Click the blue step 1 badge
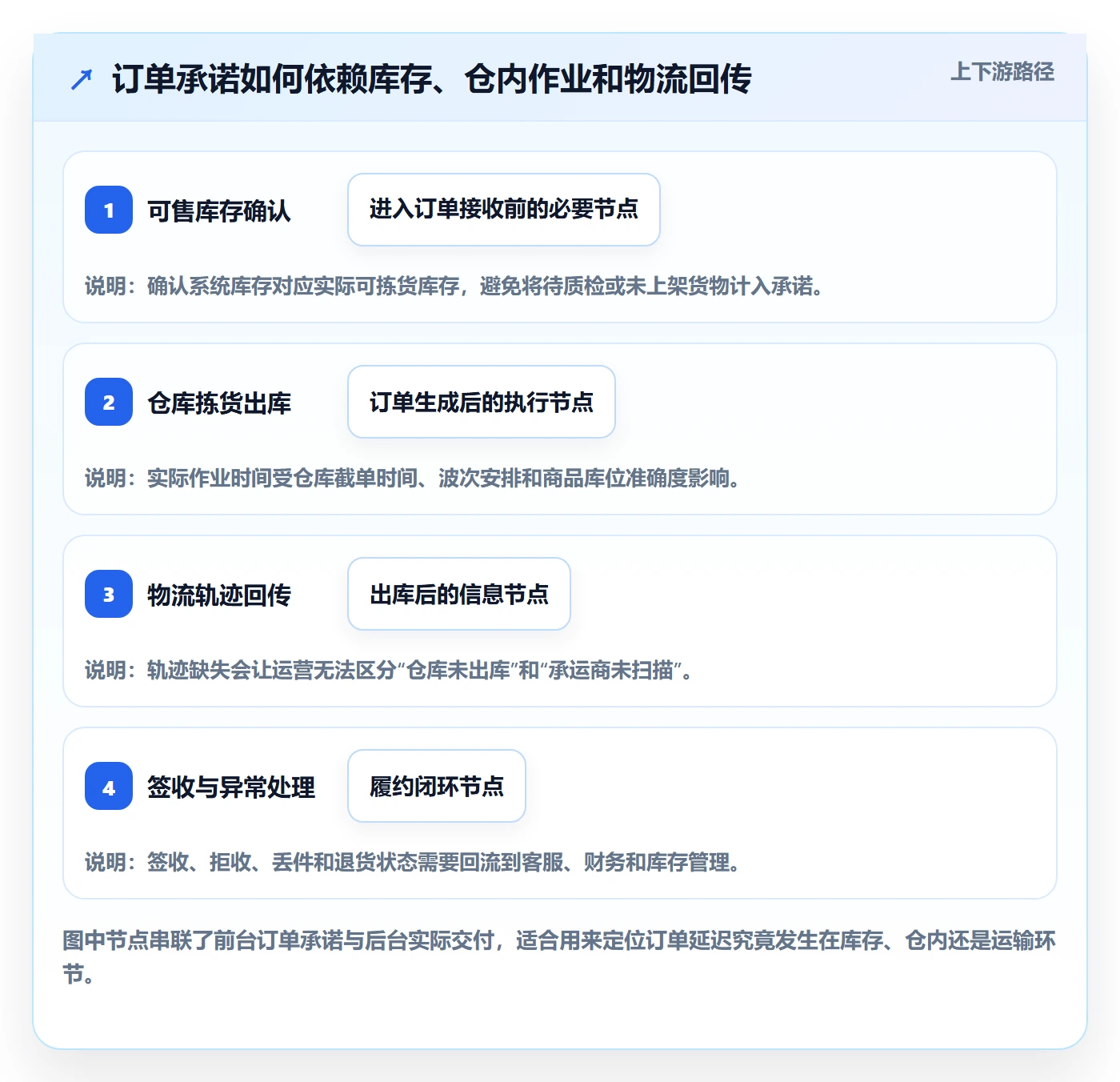This screenshot has height=1082, width=1120. pyautogui.click(x=109, y=210)
